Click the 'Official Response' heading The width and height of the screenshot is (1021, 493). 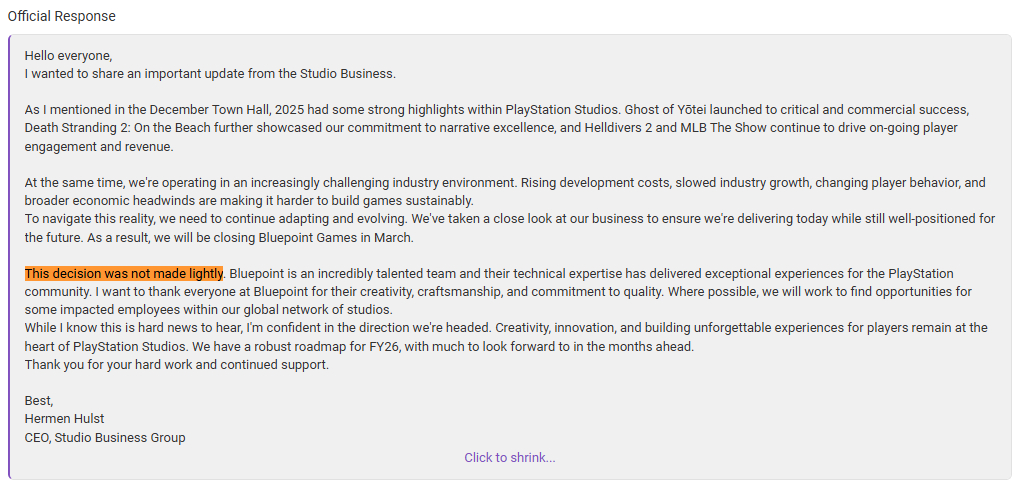pos(61,16)
